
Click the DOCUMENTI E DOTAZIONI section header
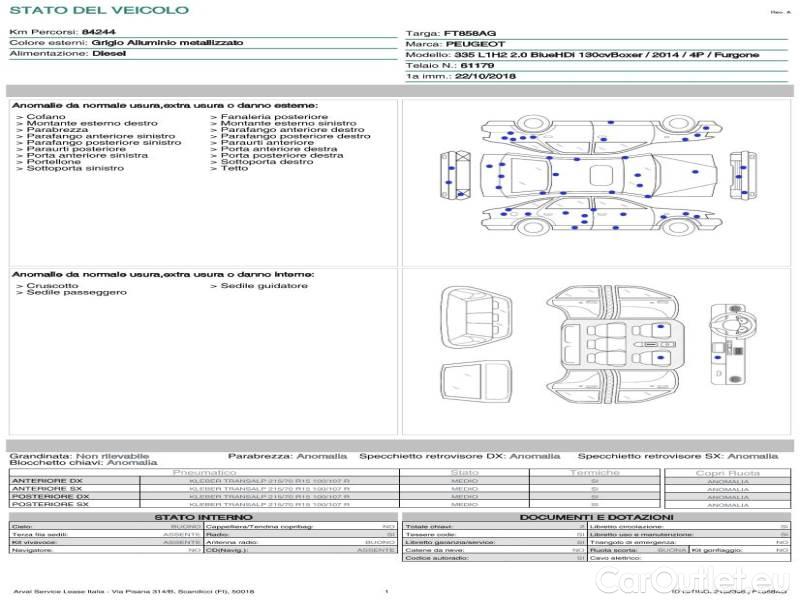pos(597,517)
